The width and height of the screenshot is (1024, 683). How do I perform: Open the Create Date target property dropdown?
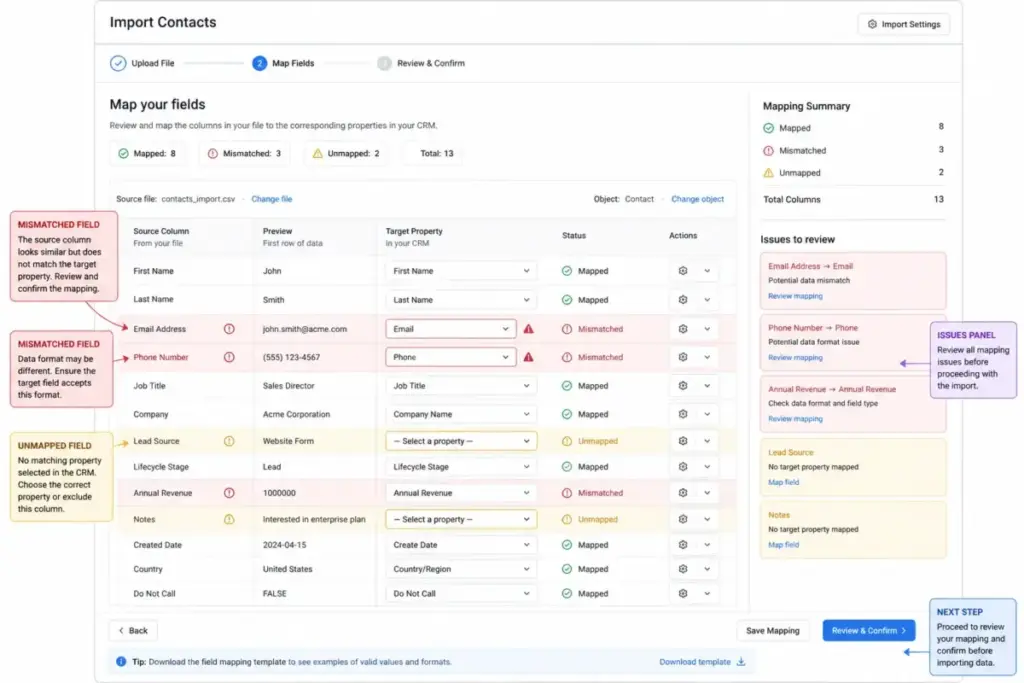click(461, 545)
